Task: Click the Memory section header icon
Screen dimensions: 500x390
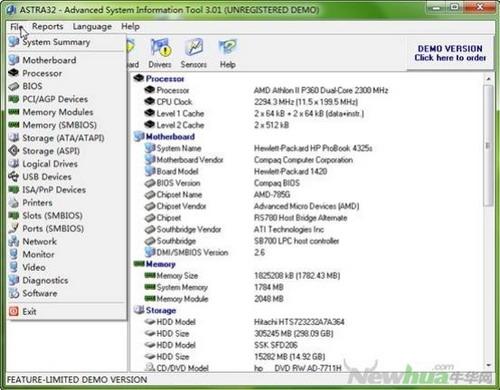Action: (139, 264)
